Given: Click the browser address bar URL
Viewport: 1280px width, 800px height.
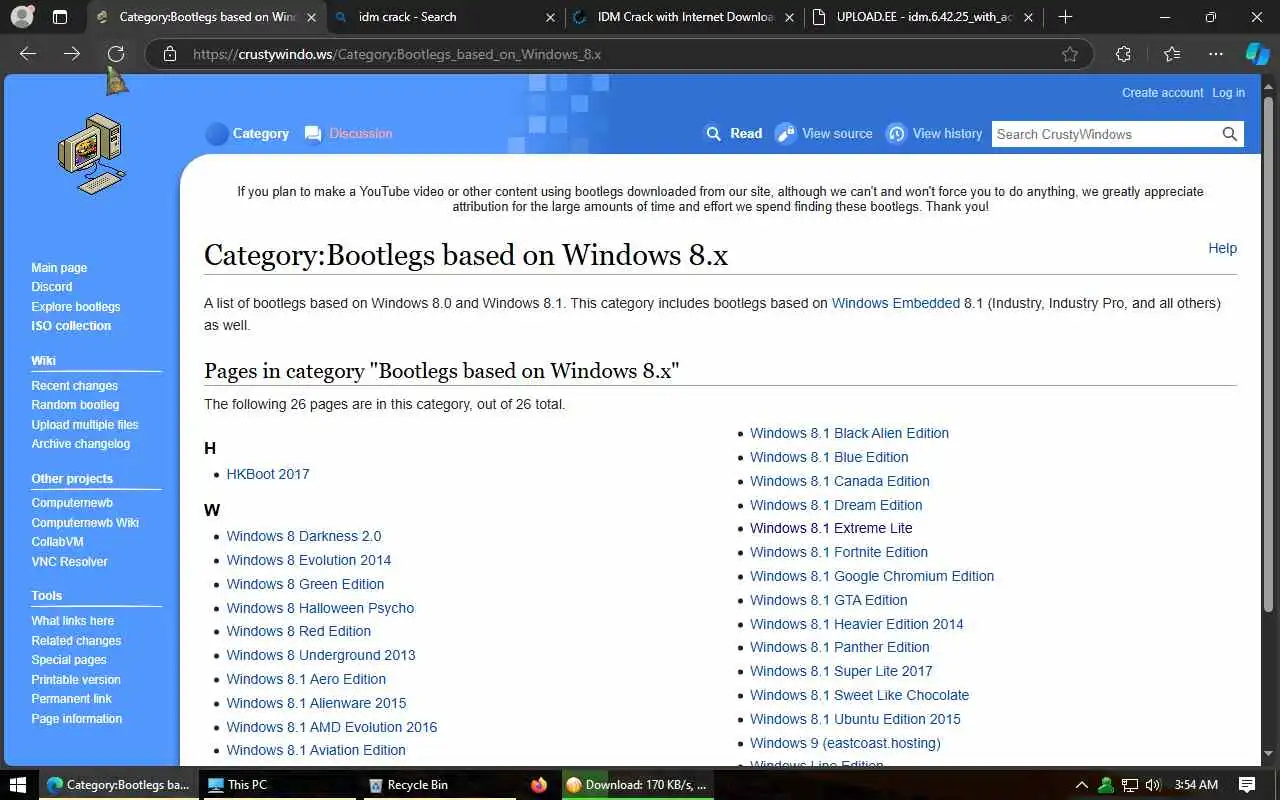Looking at the screenshot, I should pyautogui.click(x=397, y=54).
